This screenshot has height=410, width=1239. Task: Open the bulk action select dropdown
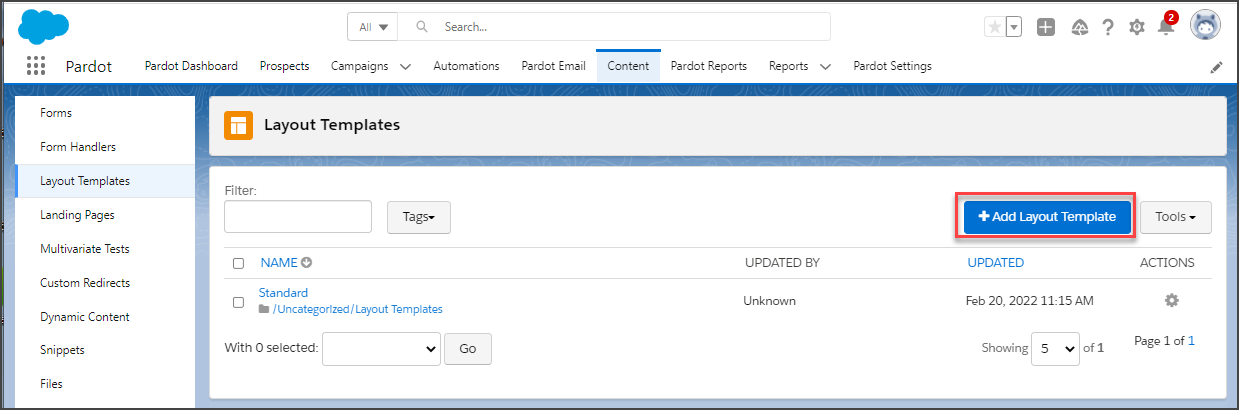point(382,348)
